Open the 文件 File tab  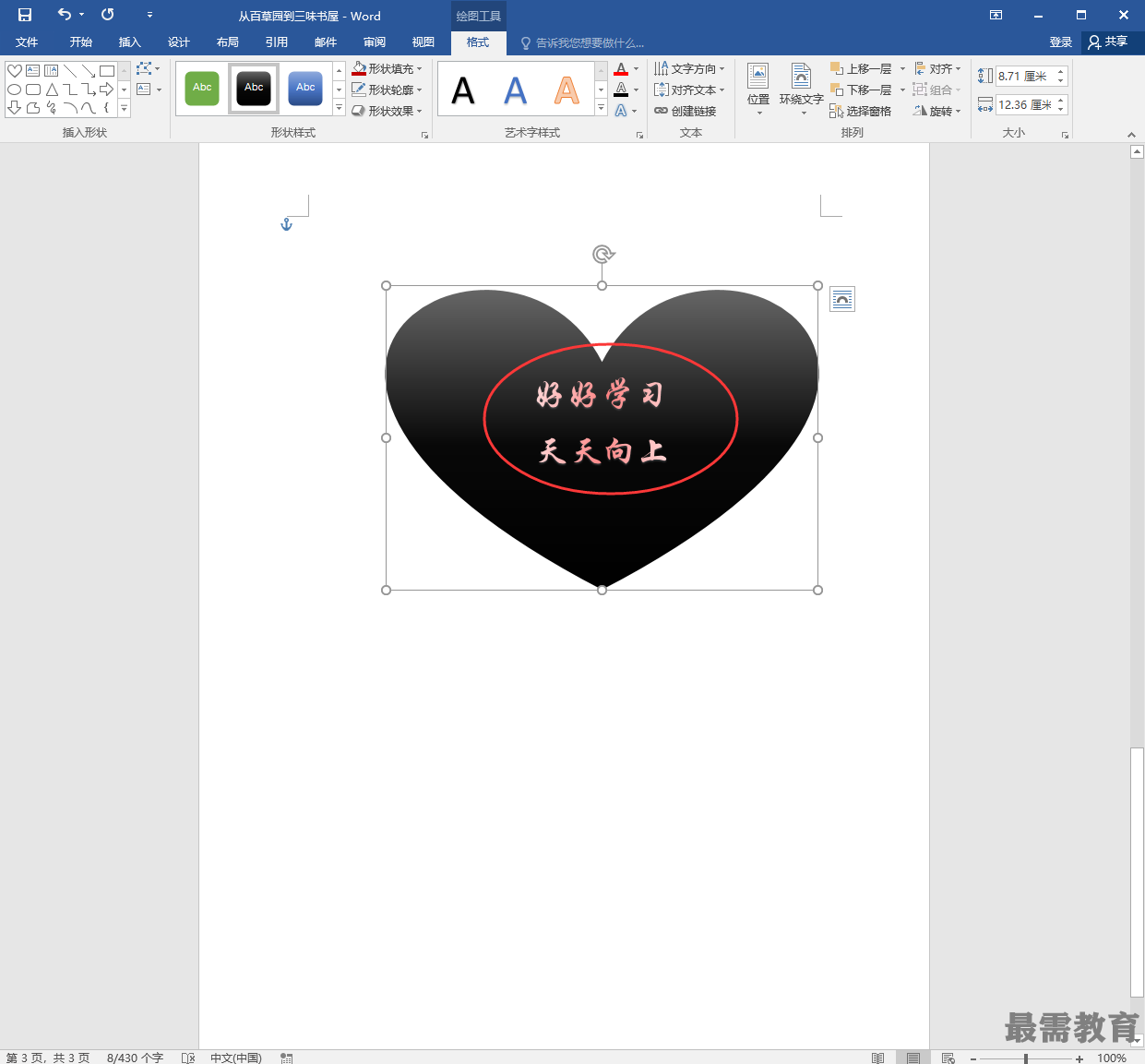[27, 42]
